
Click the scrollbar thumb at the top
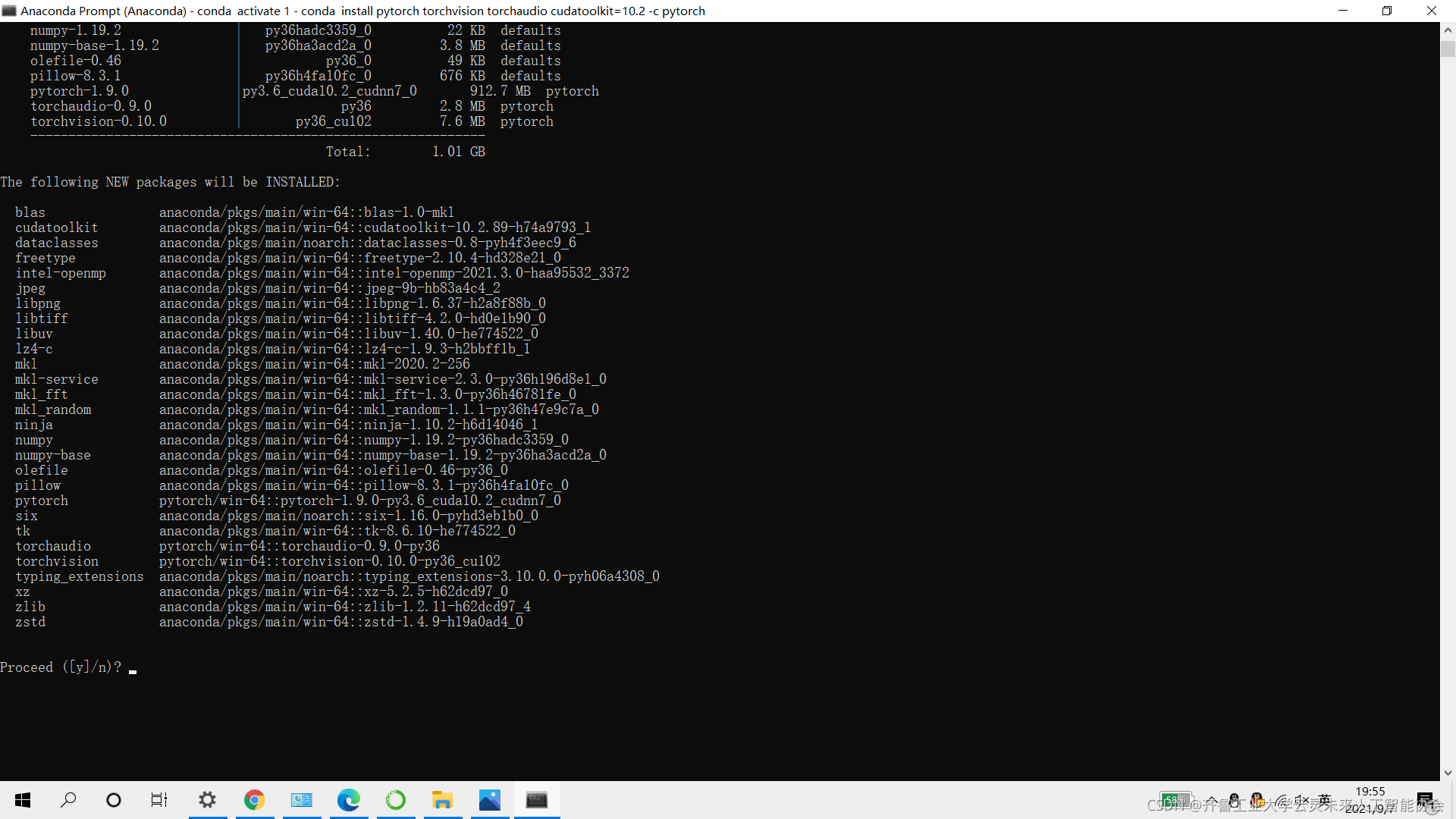(1448, 49)
